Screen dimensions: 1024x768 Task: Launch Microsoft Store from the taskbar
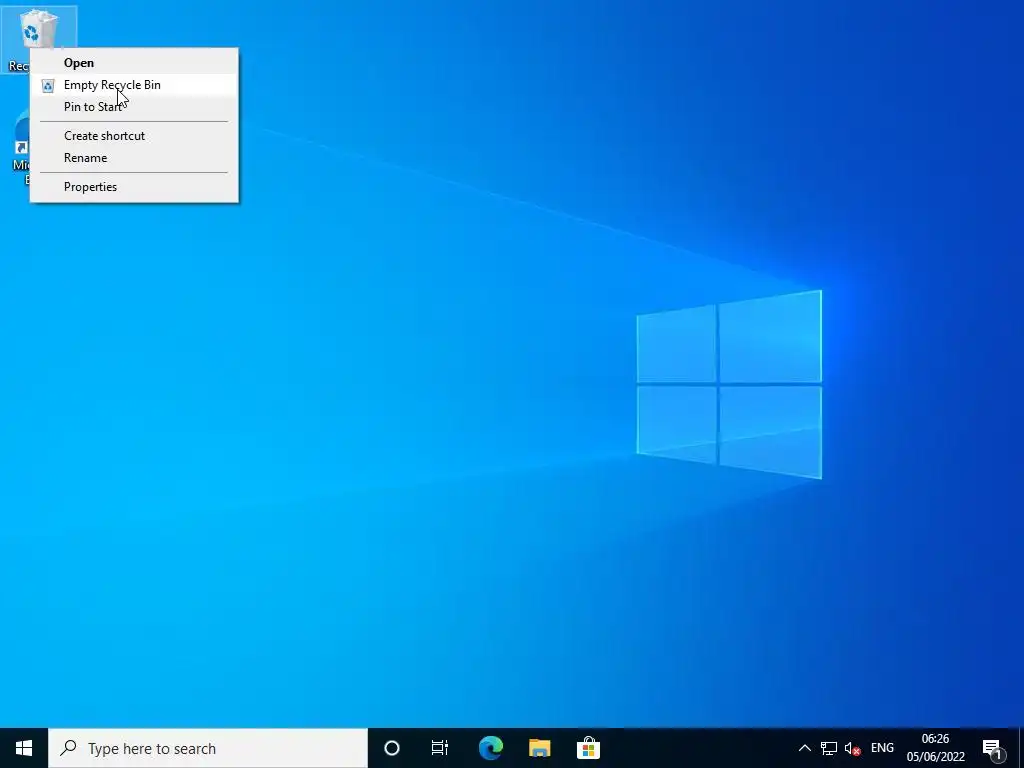pyautogui.click(x=588, y=748)
